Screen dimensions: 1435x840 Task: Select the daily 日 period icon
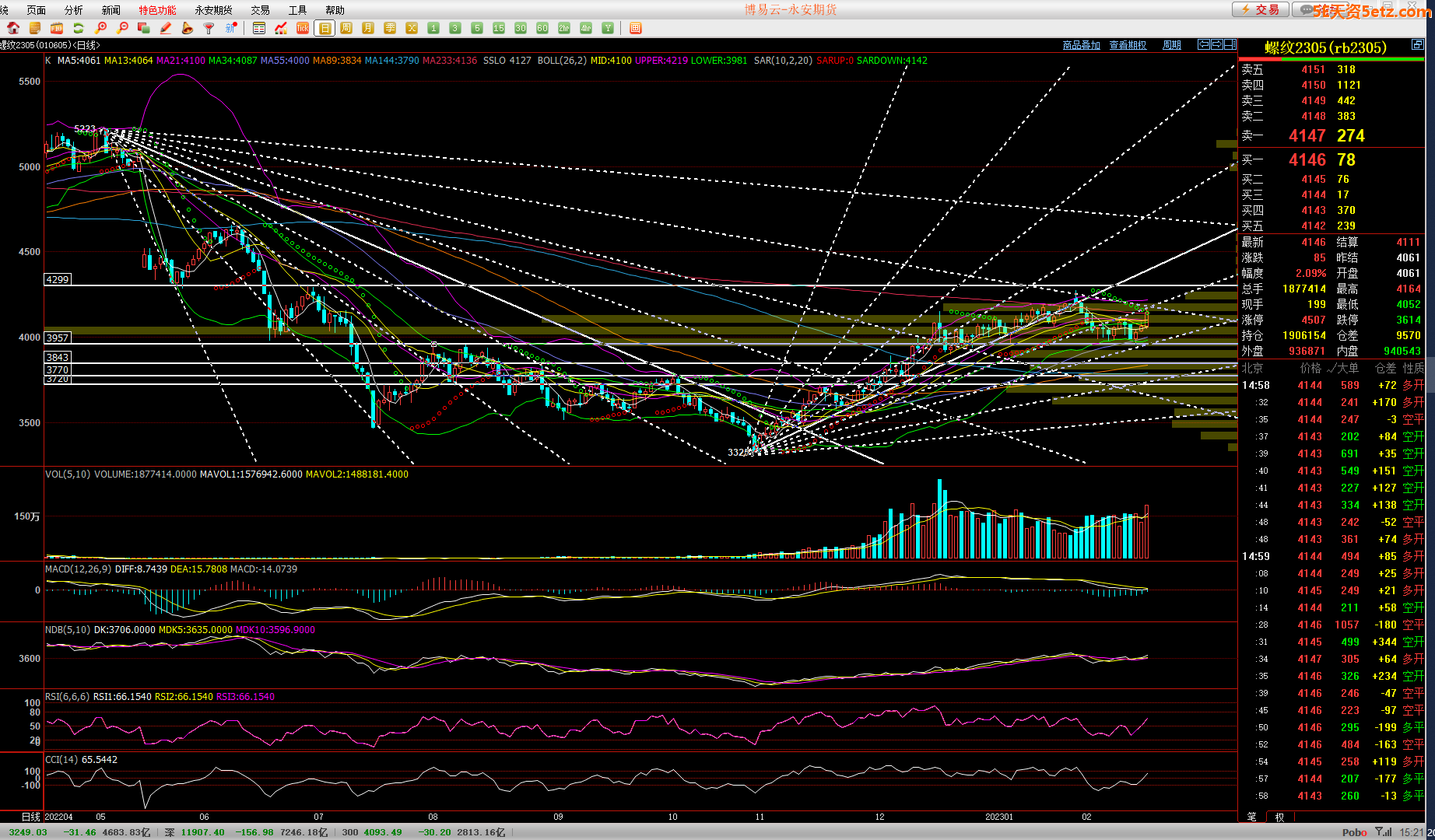[325, 28]
